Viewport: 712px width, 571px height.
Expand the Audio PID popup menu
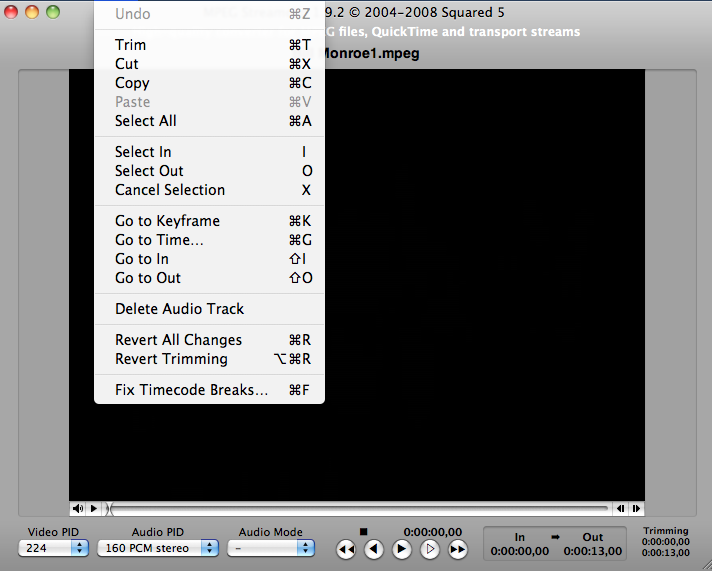(x=158, y=548)
